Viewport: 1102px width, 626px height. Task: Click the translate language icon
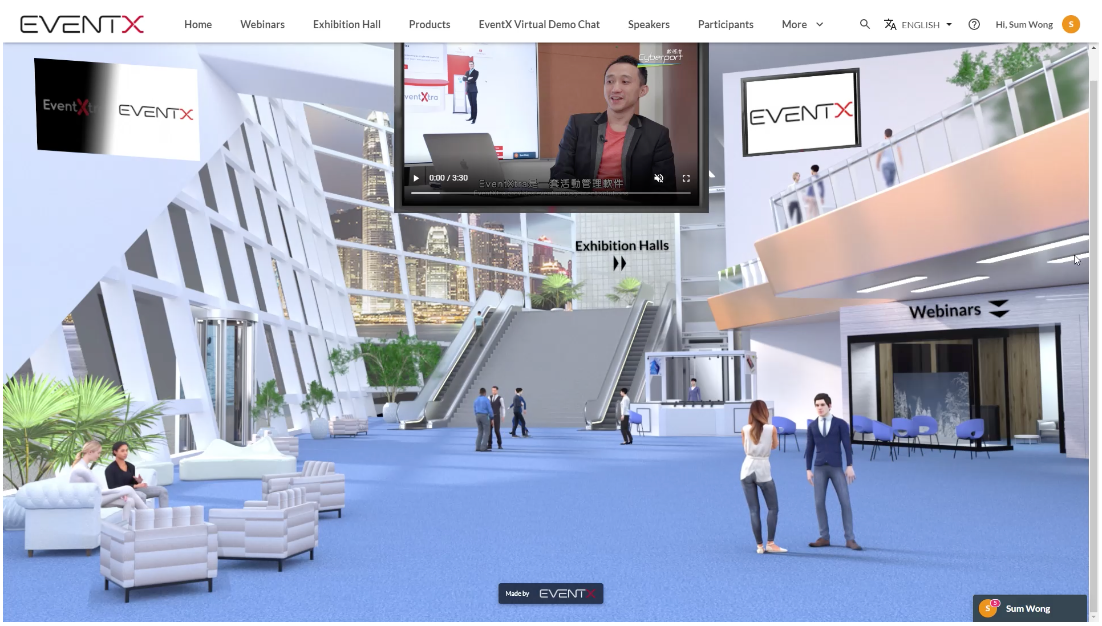pos(890,24)
